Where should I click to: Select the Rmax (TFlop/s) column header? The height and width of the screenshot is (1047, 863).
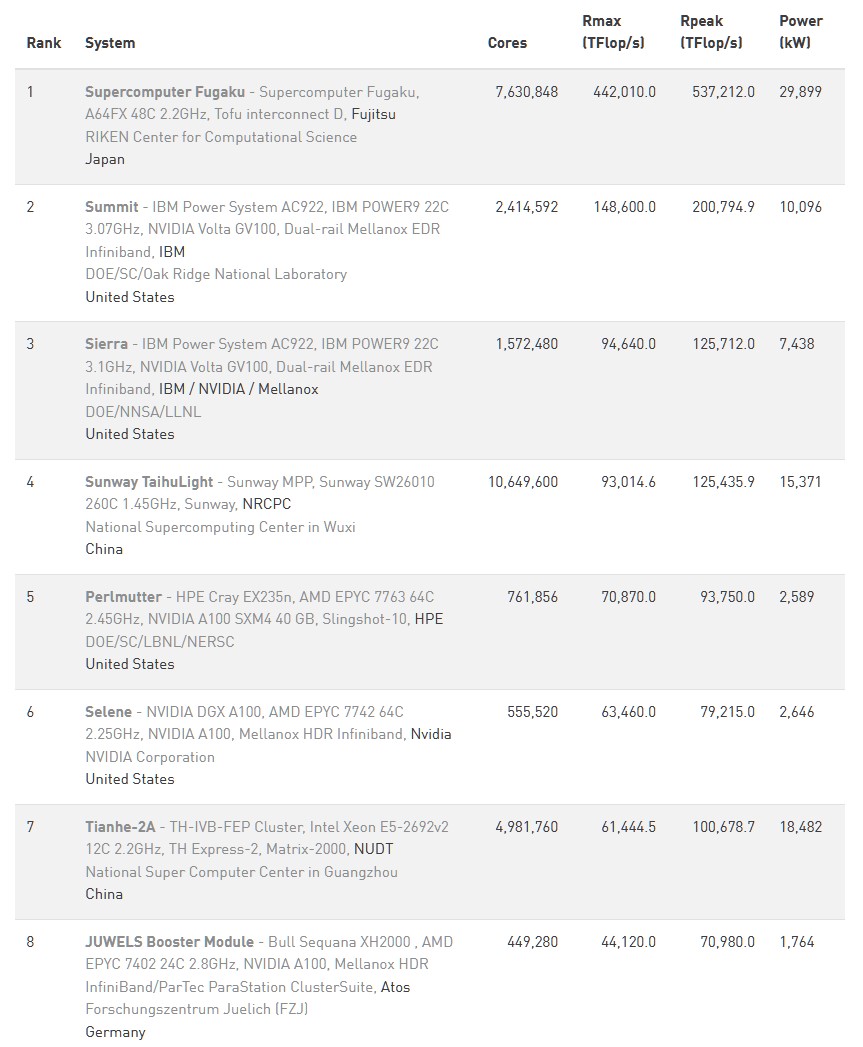tap(613, 32)
